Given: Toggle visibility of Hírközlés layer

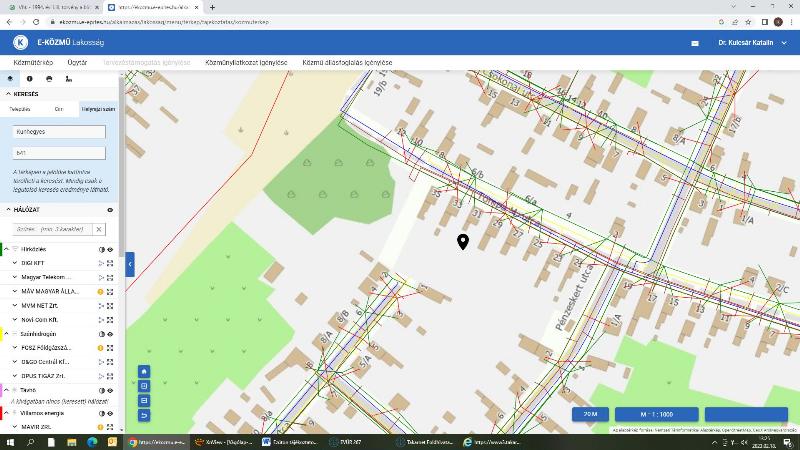Looking at the screenshot, I should coord(110,249).
